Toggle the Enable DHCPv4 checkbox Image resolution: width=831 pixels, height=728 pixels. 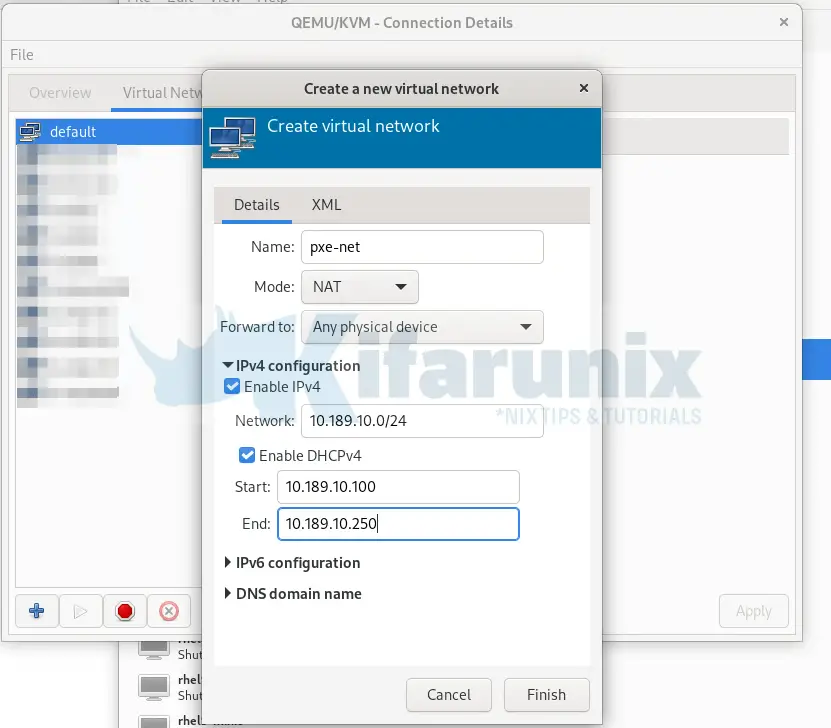coord(247,455)
